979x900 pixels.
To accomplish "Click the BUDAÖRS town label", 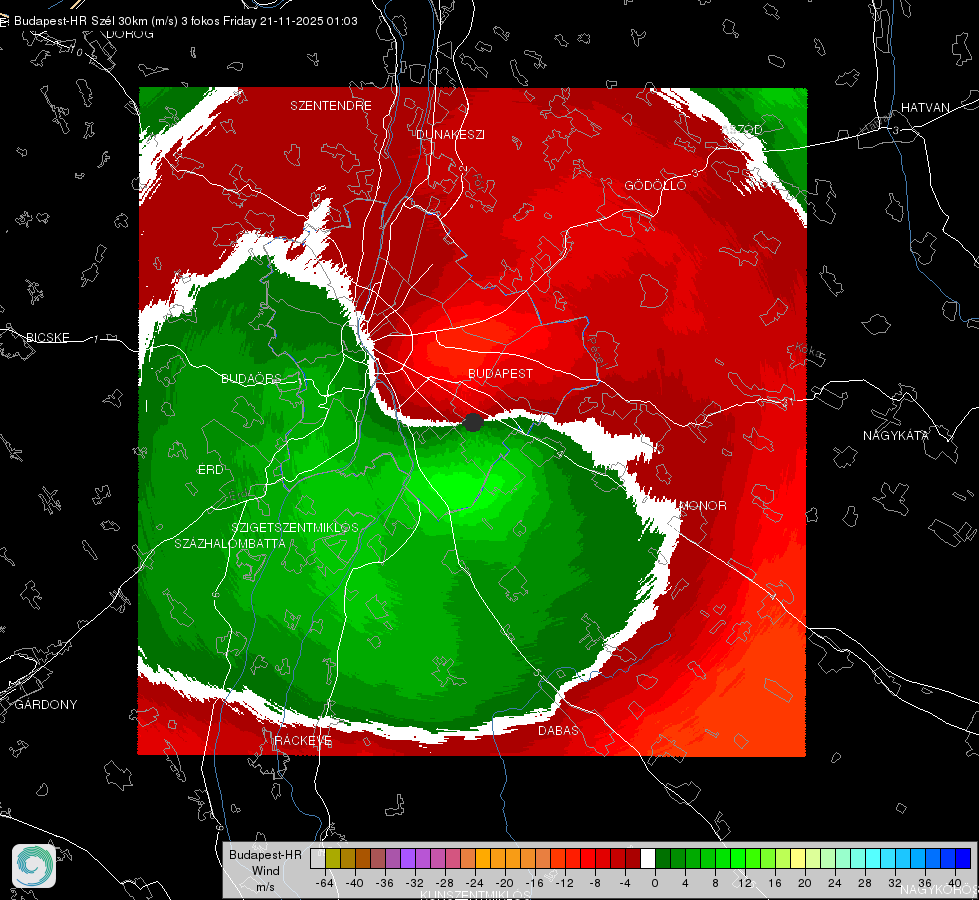I will point(252,378).
